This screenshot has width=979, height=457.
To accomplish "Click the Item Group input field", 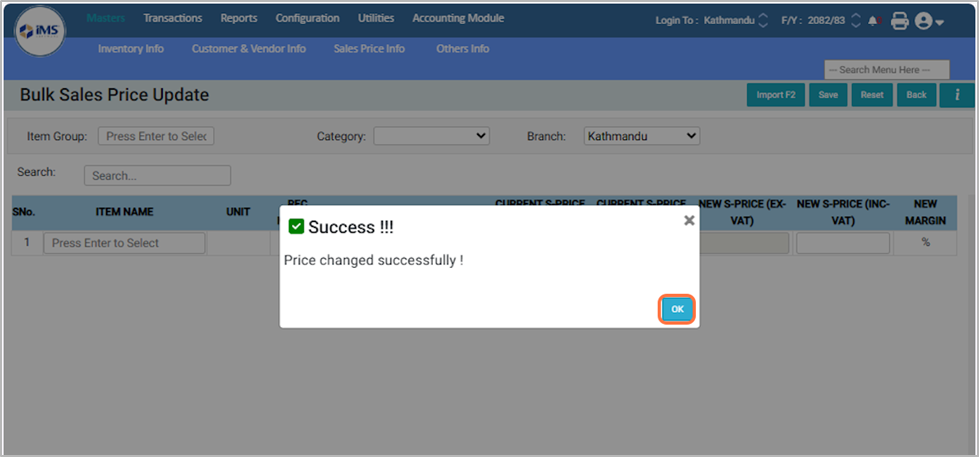I will [156, 136].
